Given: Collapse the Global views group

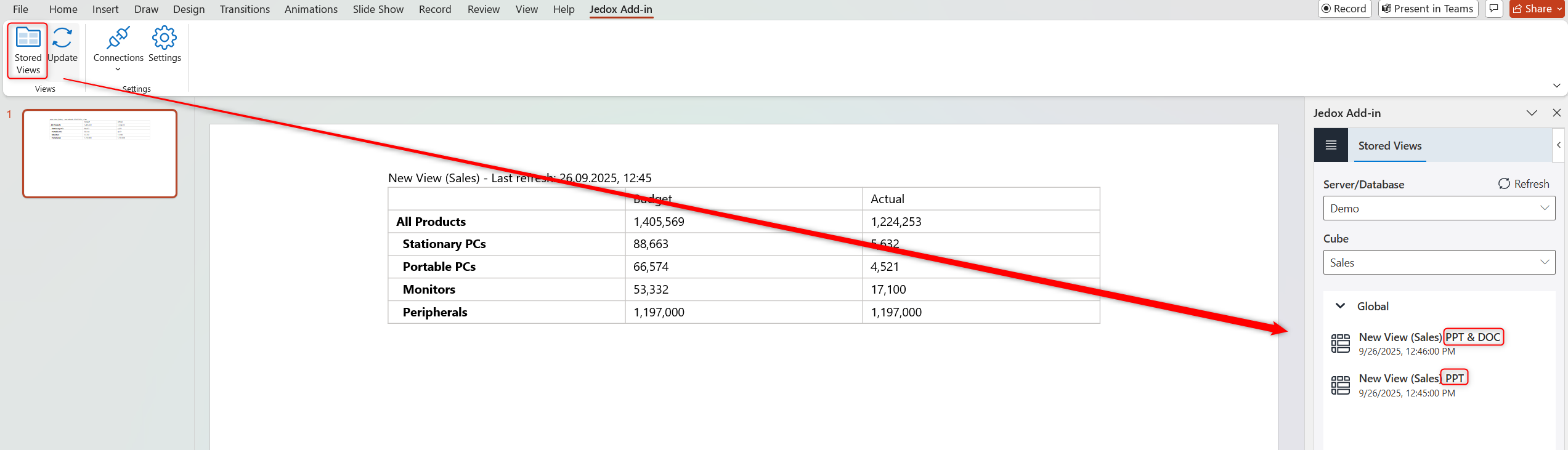Looking at the screenshot, I should point(1340,306).
